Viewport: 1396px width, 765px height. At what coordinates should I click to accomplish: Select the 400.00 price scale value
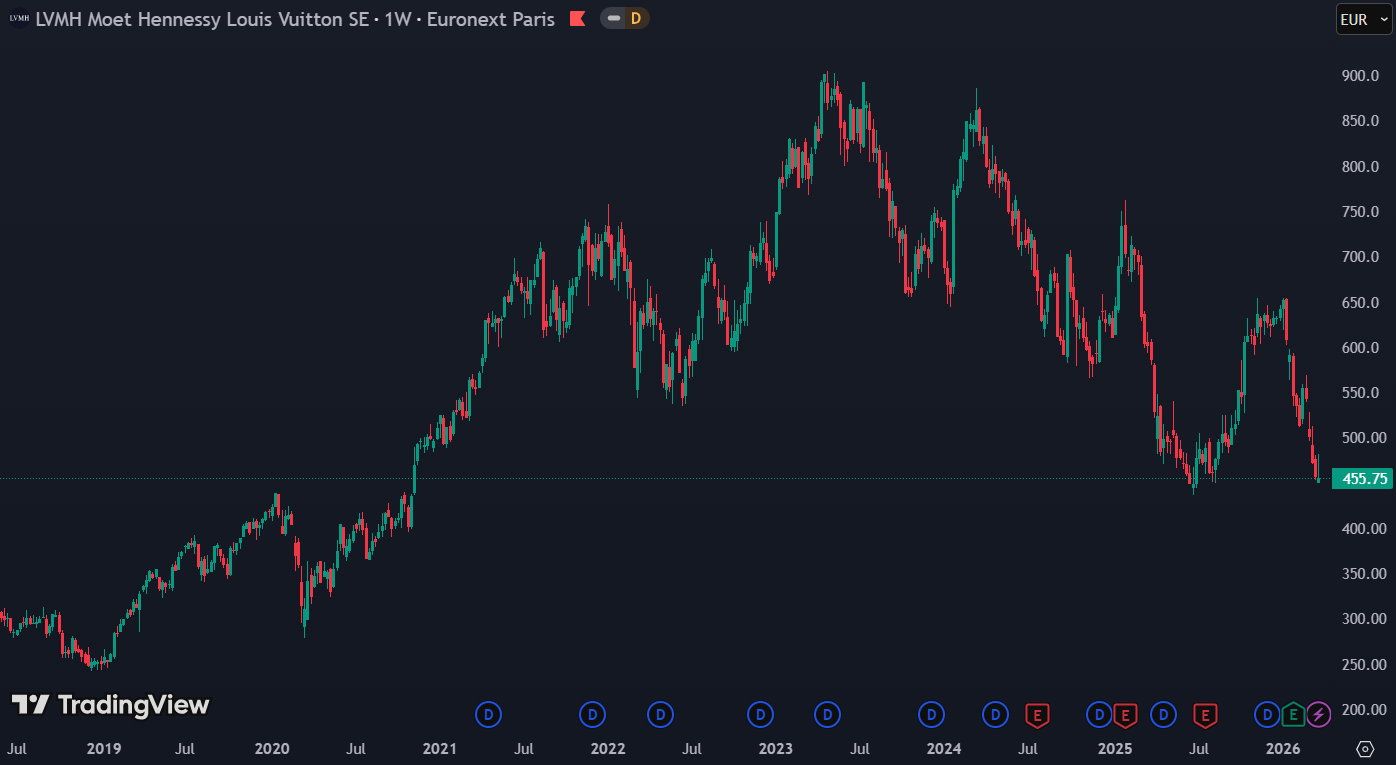[x=1364, y=529]
